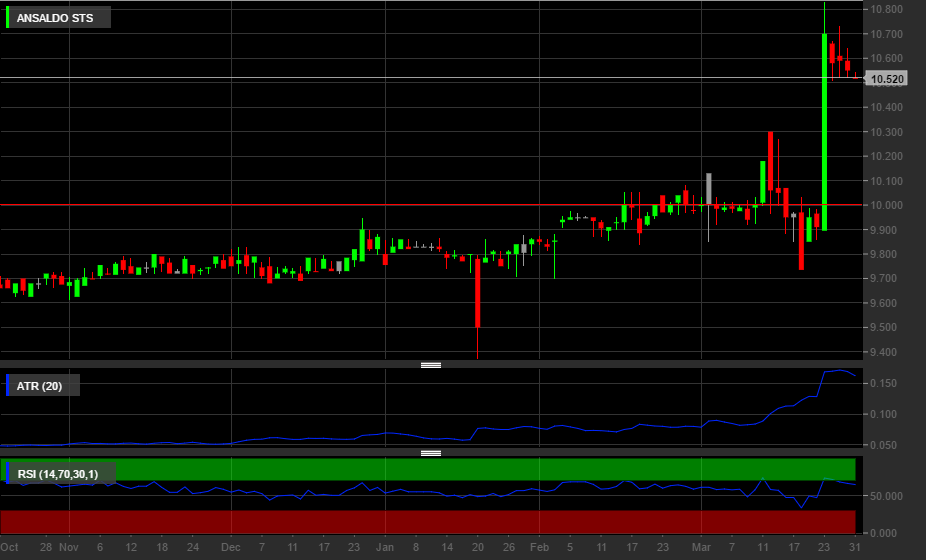Click the green color bar beside ANSALDO STS

(x=7, y=17)
